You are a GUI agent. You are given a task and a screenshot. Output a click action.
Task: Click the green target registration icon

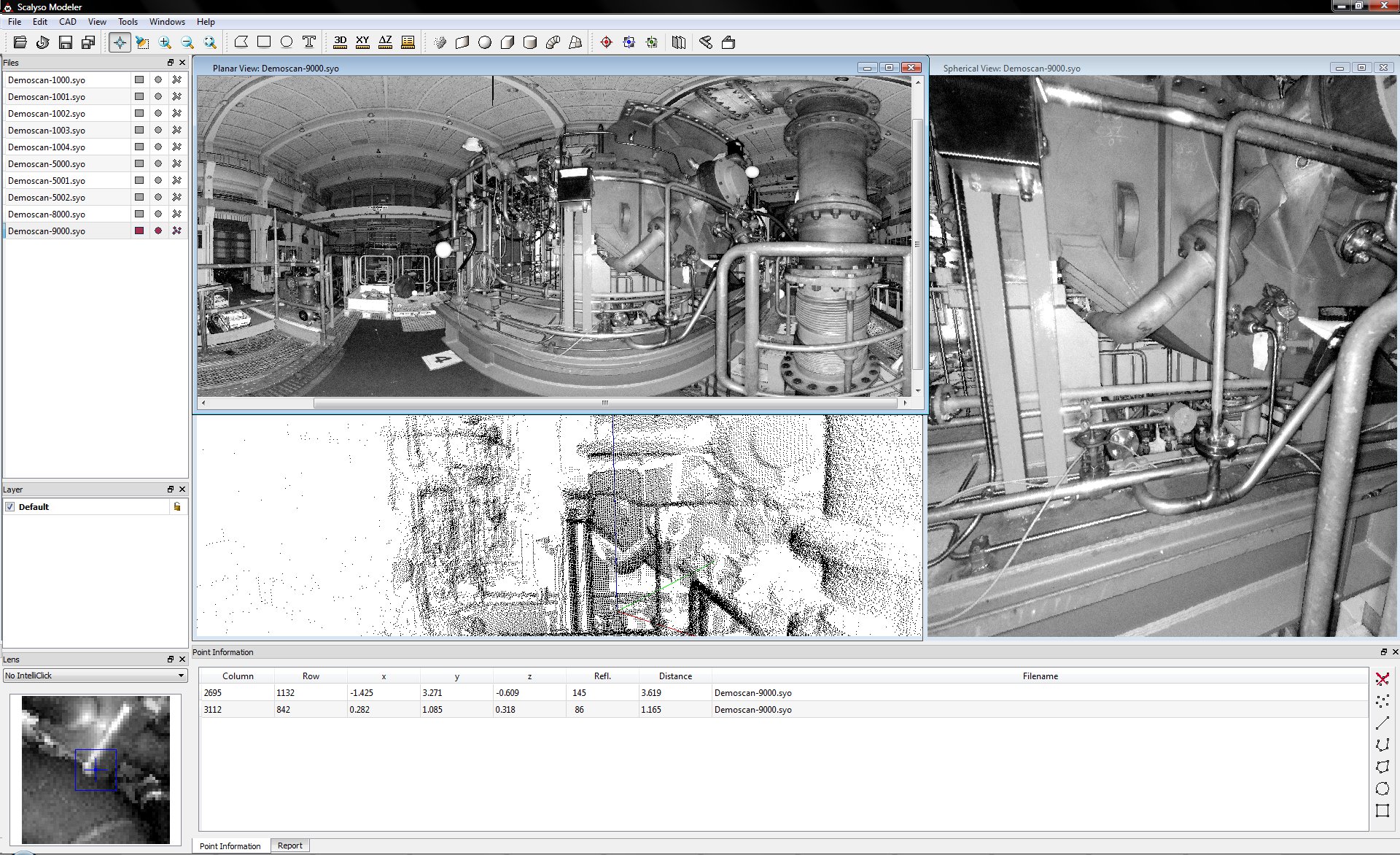tap(651, 42)
